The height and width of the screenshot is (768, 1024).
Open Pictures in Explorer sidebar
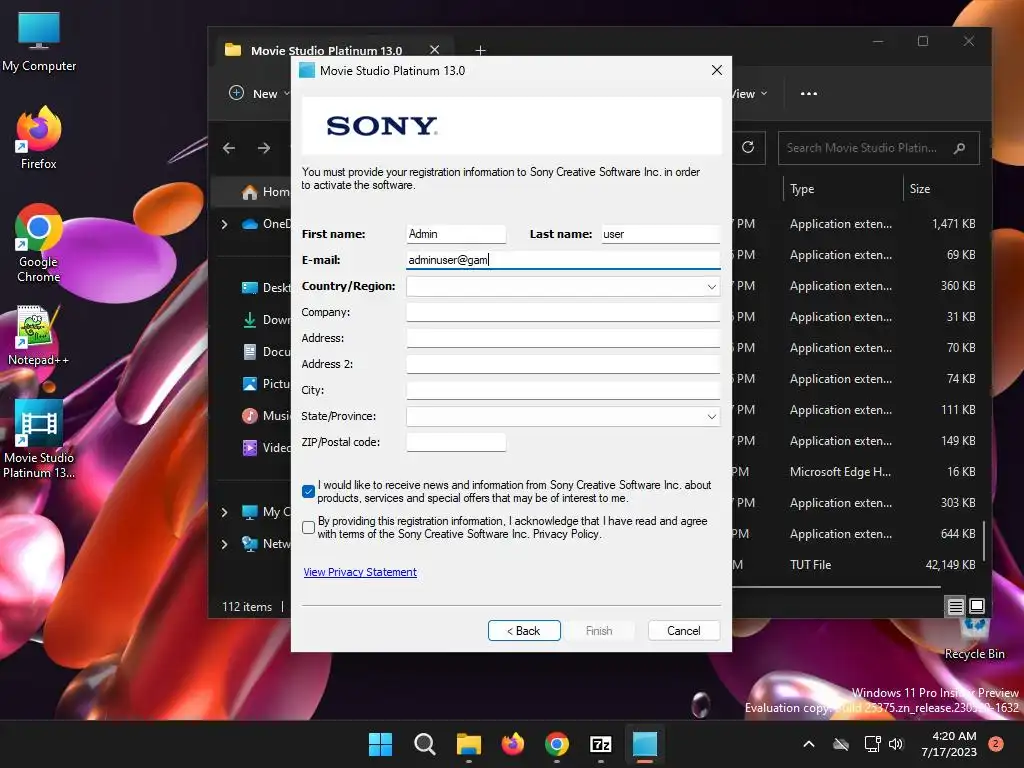pos(266,384)
